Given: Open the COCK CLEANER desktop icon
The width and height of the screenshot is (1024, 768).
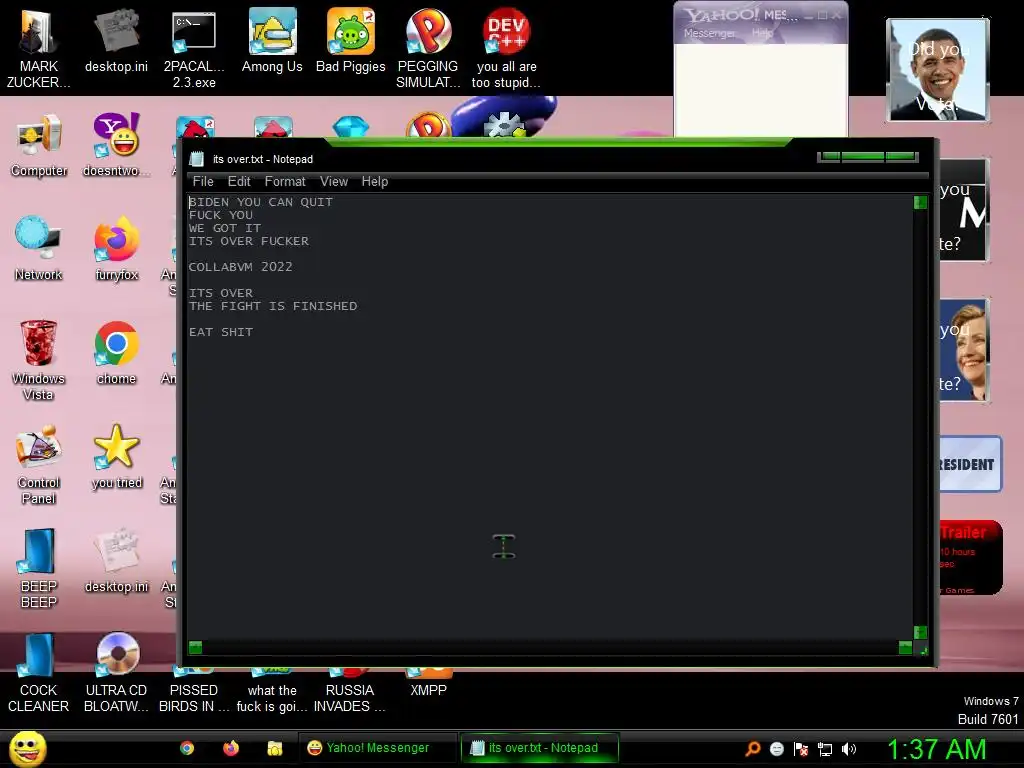Looking at the screenshot, I should pyautogui.click(x=39, y=673).
